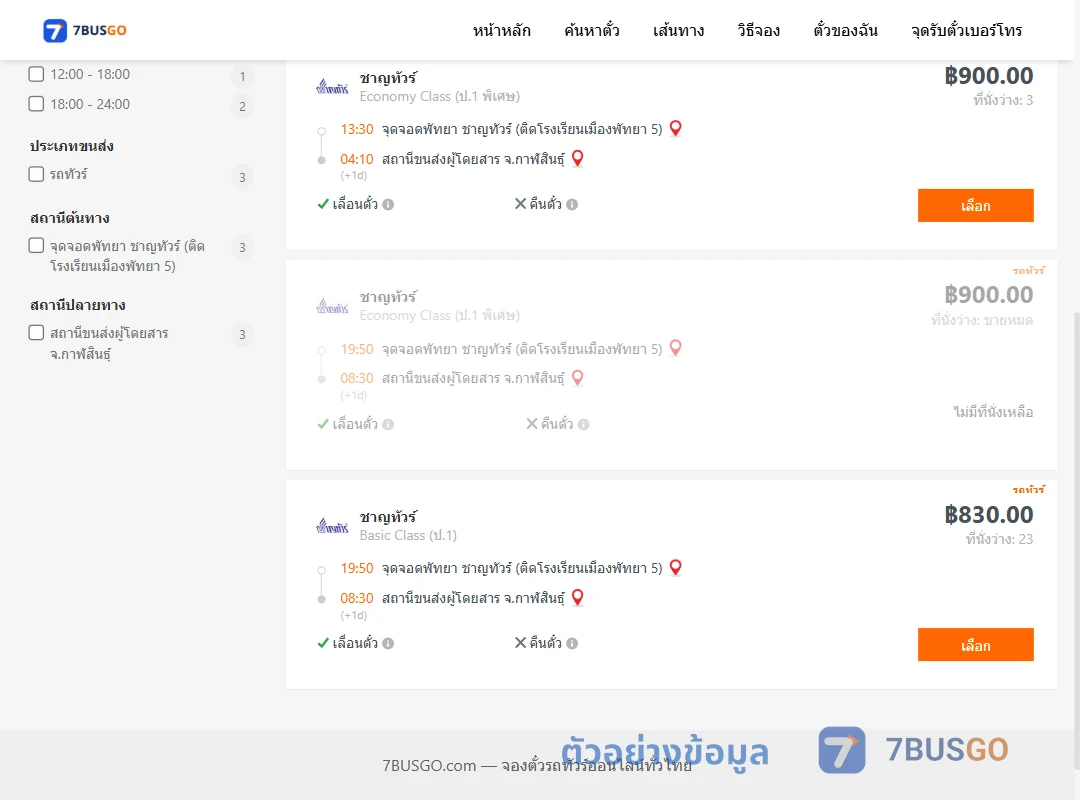
Task: Show คืนตั๋ว info icon on sold-out trip
Action: click(583, 424)
